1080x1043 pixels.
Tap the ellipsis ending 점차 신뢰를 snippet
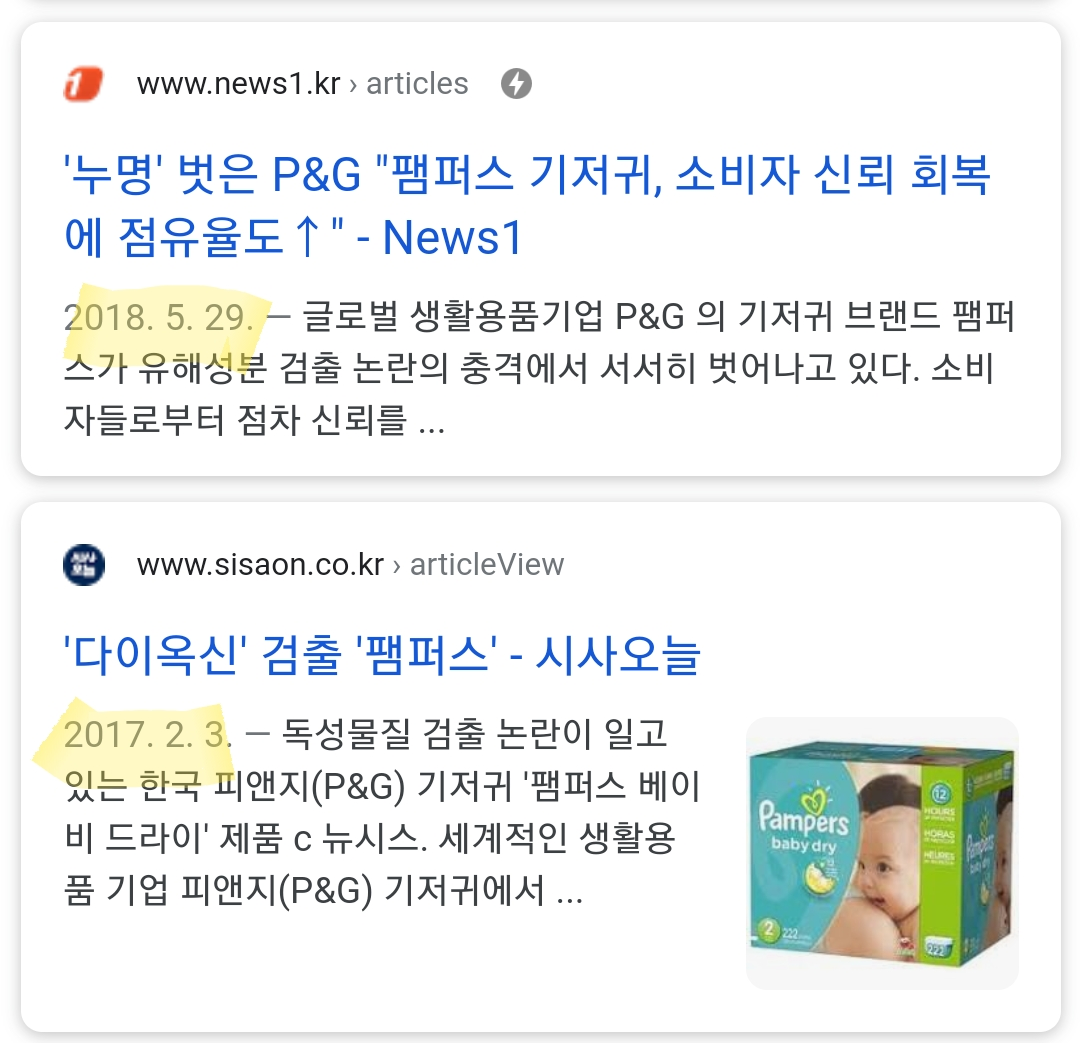pos(432,422)
